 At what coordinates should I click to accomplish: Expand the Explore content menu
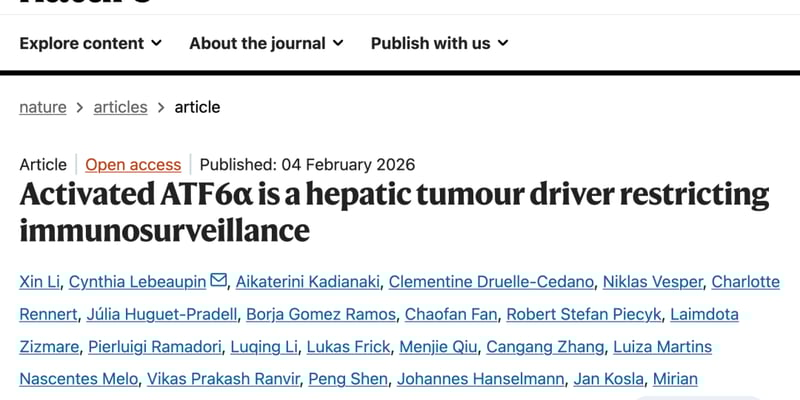(90, 43)
